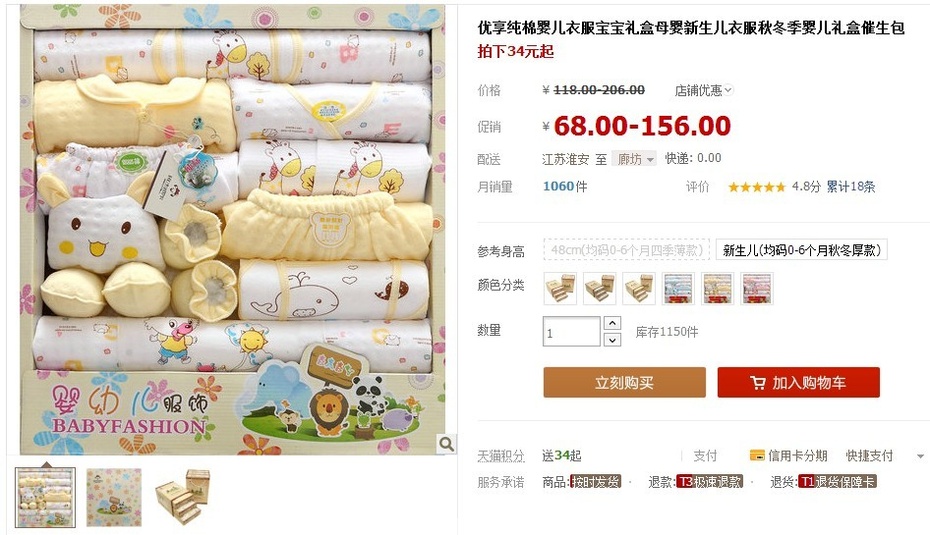Viewport: 930px width, 535px height.
Task: Select second thumbnail showing floral box cover
Action: pos(114,497)
